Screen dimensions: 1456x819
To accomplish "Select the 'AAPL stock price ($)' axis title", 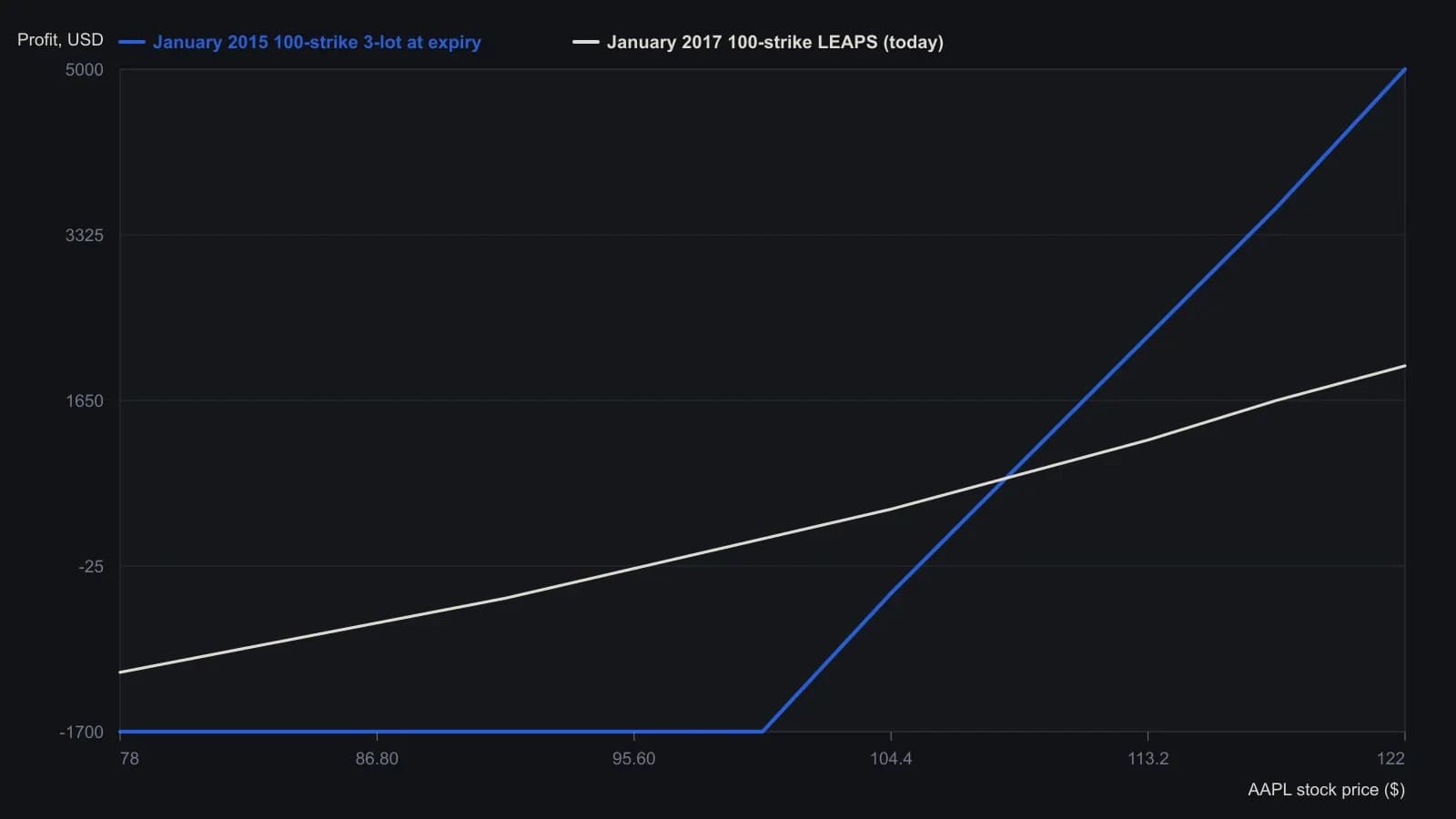I will click(x=1326, y=789).
